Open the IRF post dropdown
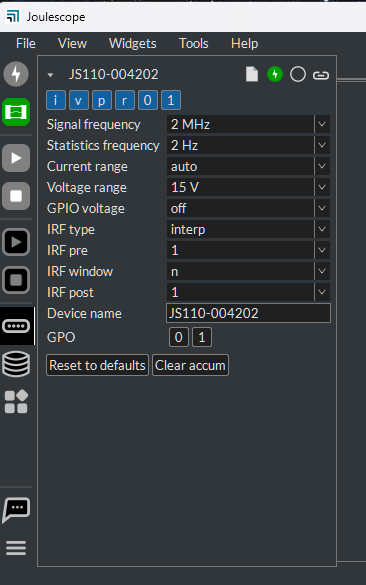The width and height of the screenshot is (366, 585). (248, 292)
